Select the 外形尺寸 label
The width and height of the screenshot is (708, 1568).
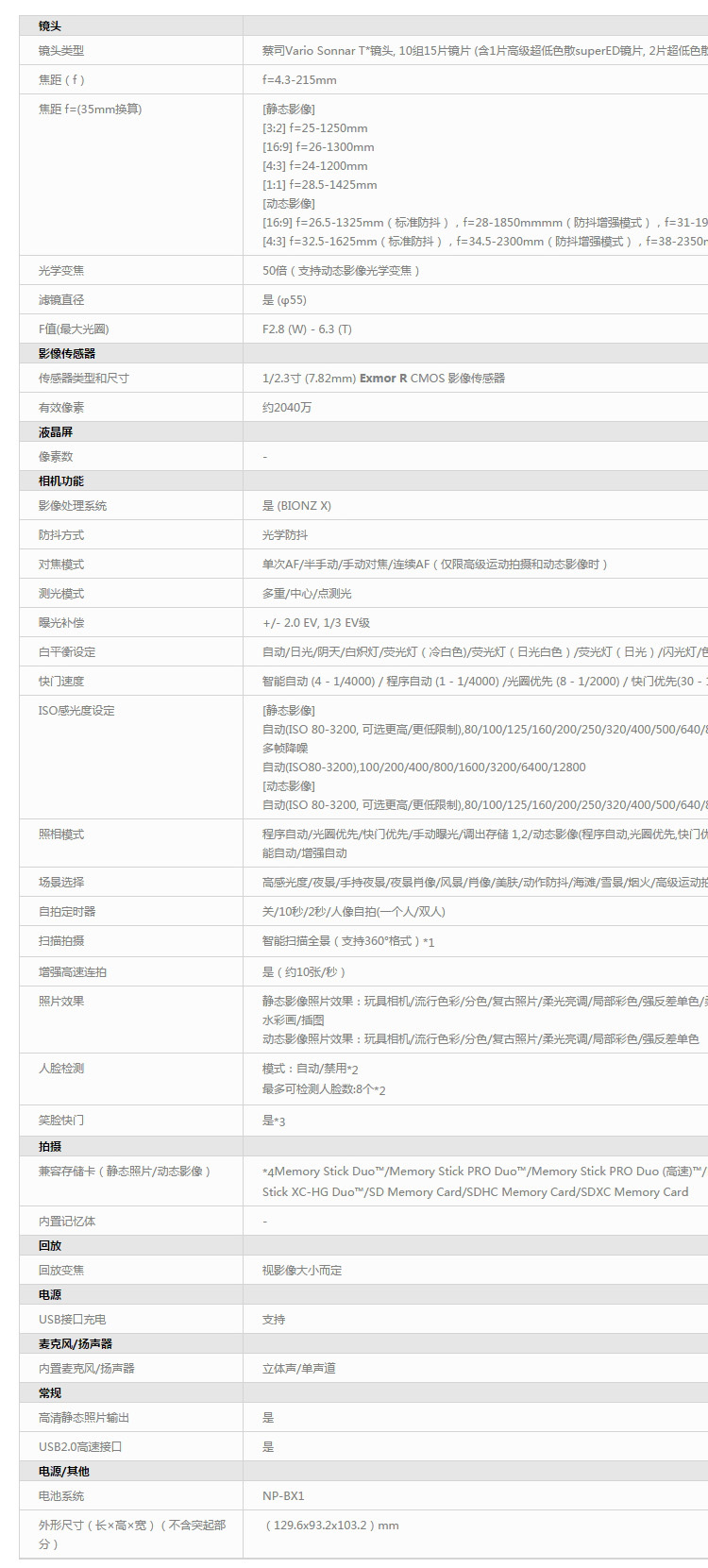[x=132, y=1535]
